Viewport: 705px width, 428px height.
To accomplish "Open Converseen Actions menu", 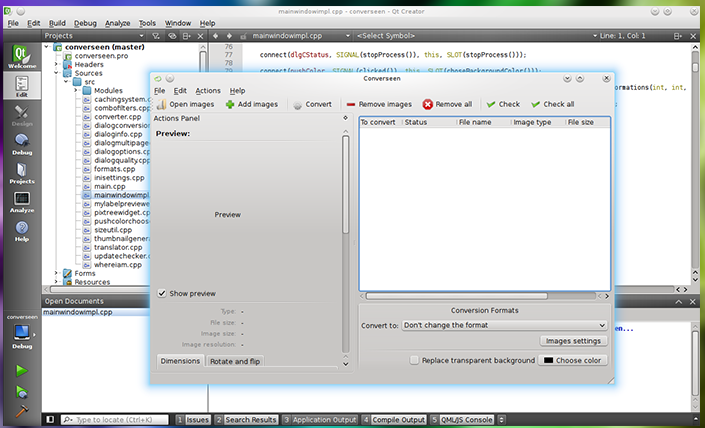I will 208,91.
